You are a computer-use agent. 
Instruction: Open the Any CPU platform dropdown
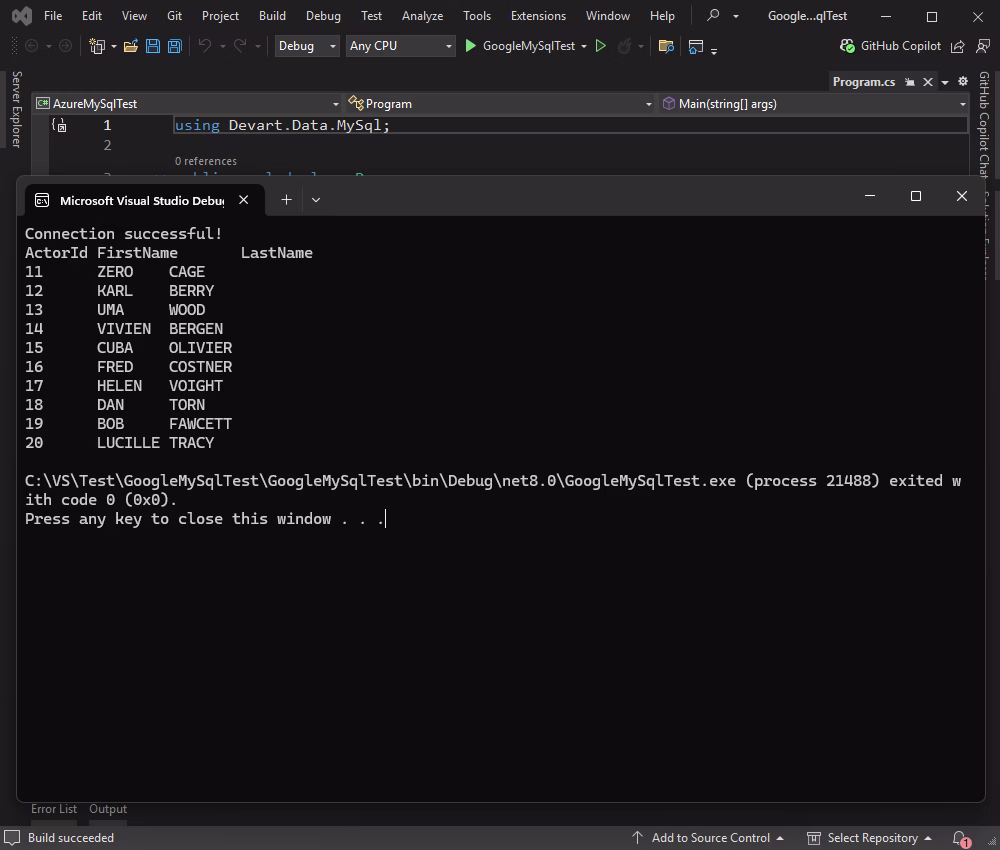[400, 46]
